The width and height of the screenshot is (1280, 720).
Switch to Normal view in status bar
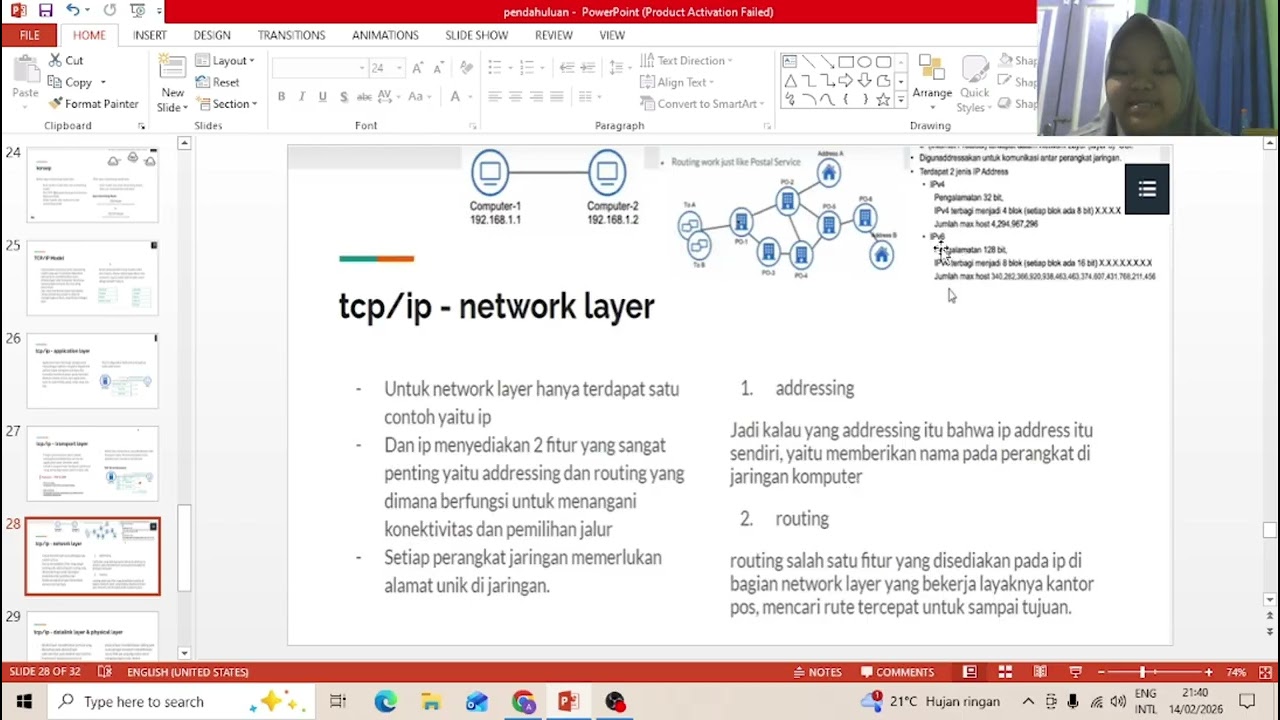[x=970, y=672]
